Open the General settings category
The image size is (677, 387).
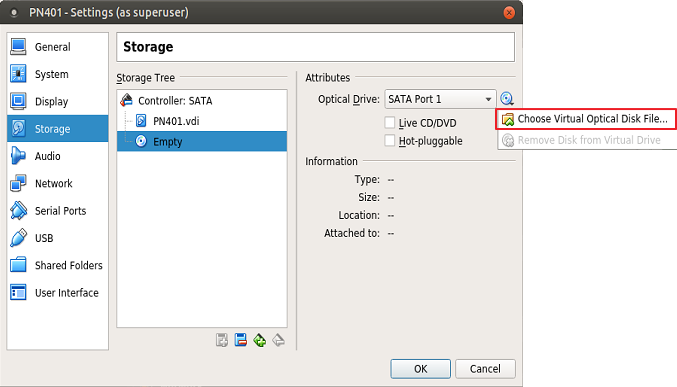57,47
